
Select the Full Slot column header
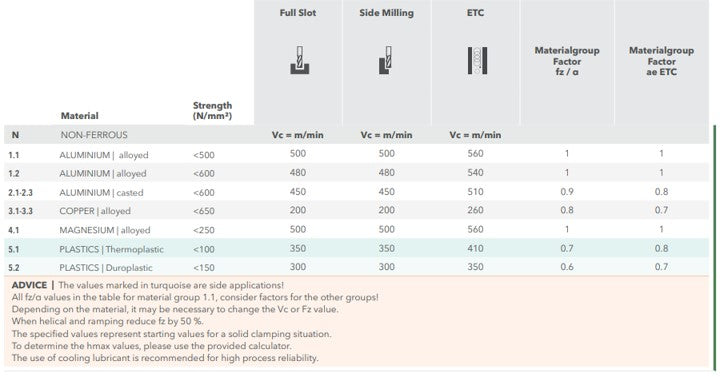[298, 13]
